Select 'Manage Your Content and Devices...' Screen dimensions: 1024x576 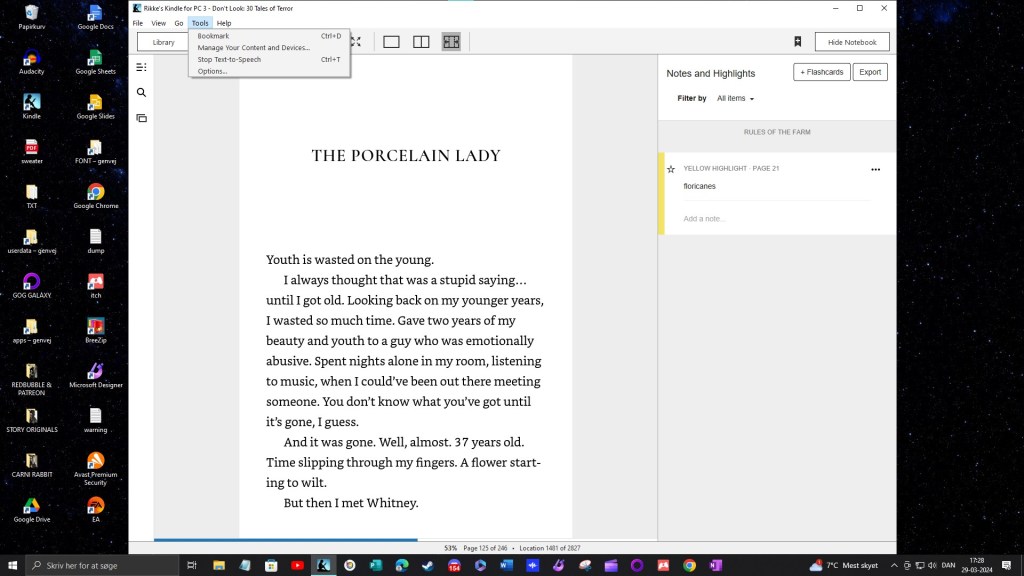(253, 48)
